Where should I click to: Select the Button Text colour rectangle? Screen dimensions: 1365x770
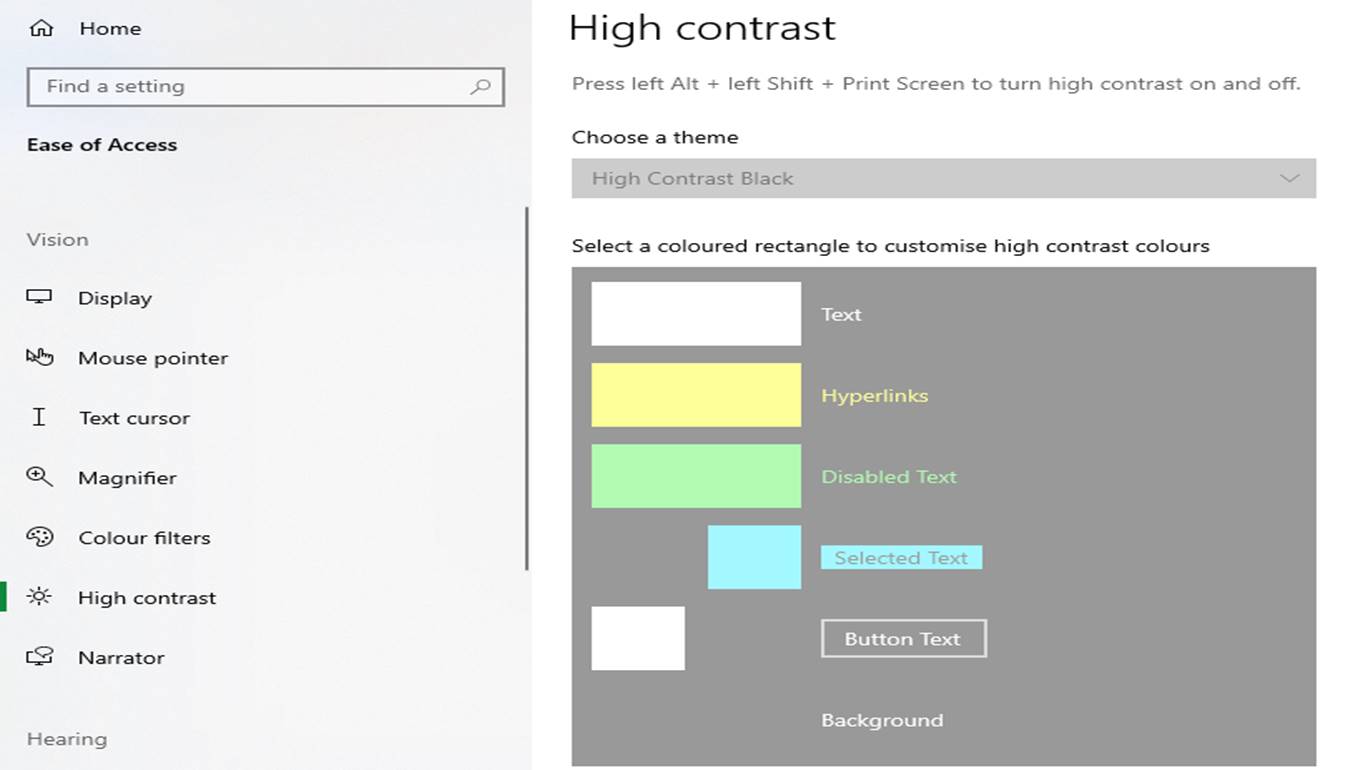click(638, 638)
